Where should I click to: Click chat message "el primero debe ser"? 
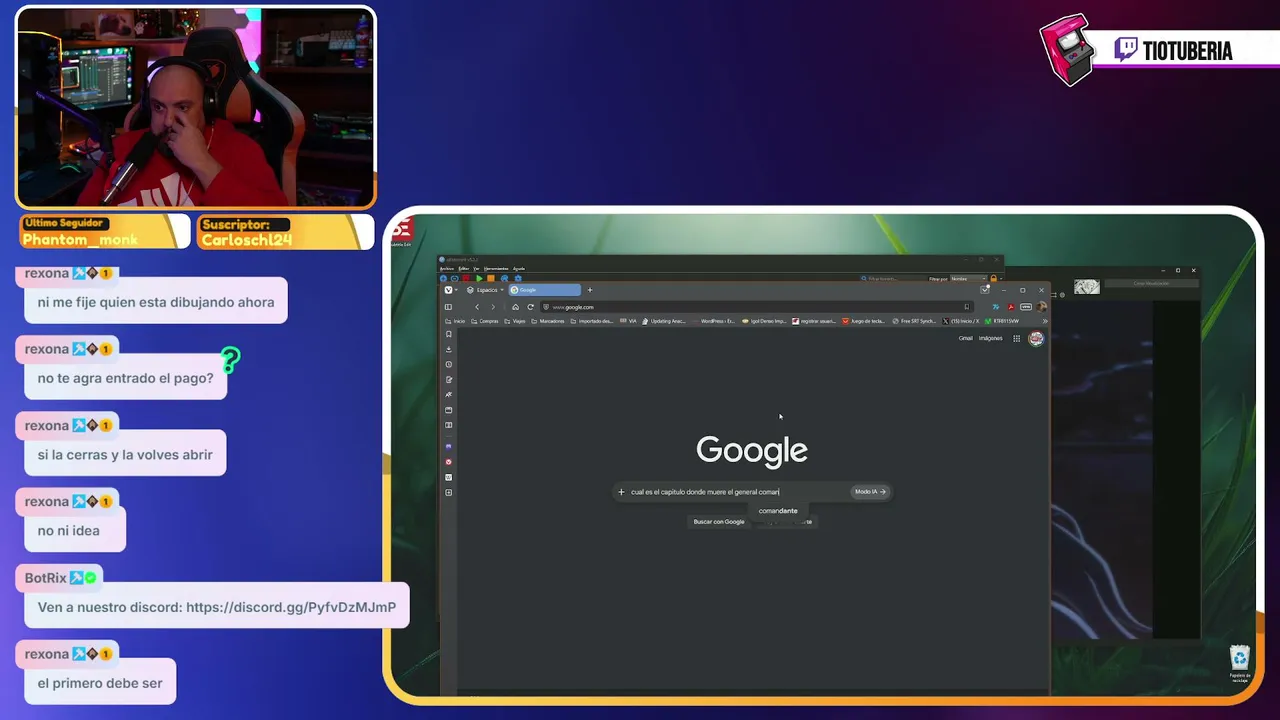(x=100, y=683)
